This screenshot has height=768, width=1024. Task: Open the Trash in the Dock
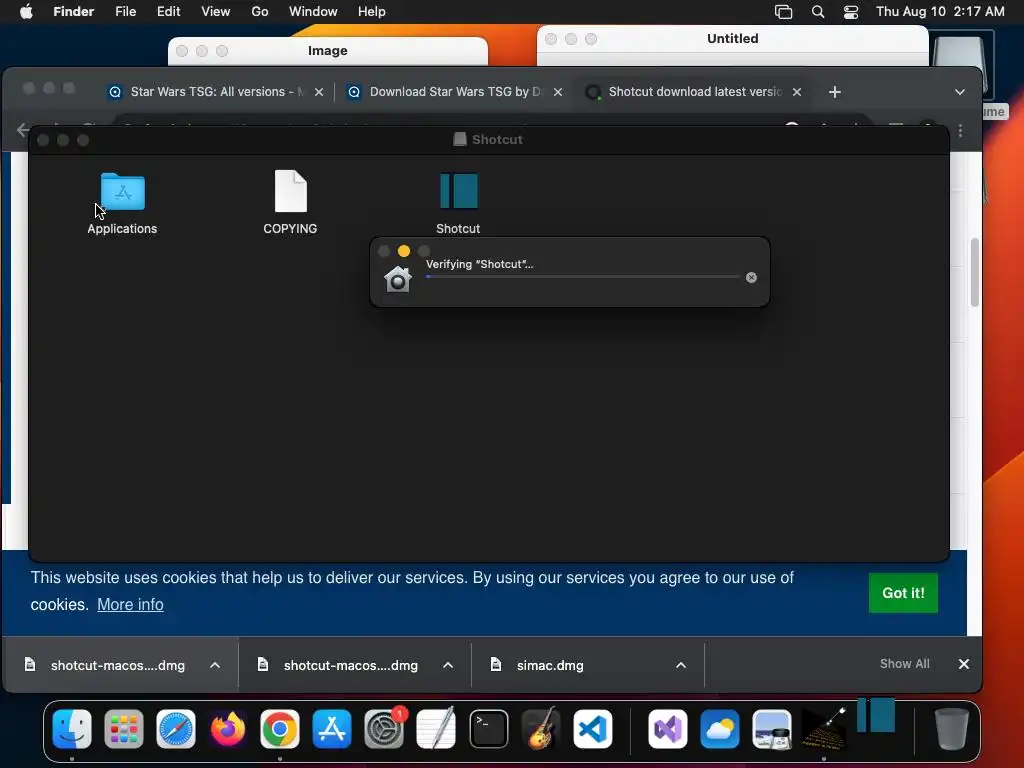pos(952,728)
